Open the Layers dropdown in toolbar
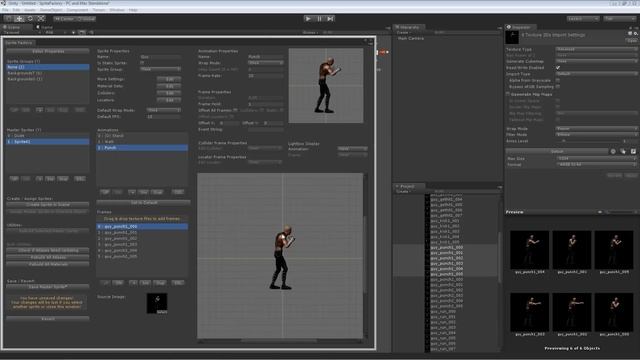Viewport: 640px width, 360px height. click(583, 19)
